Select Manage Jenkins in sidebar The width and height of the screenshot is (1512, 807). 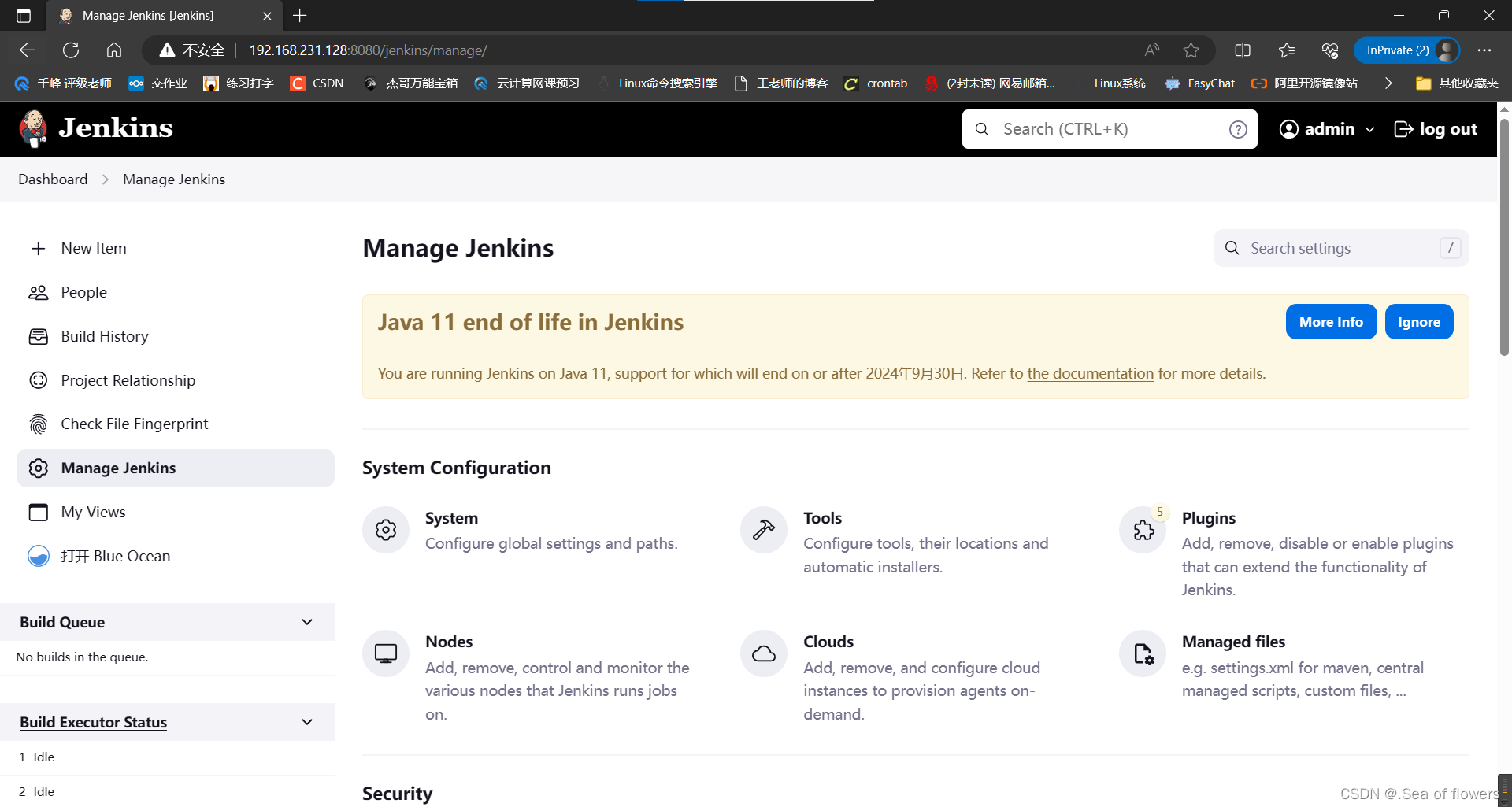(175, 468)
